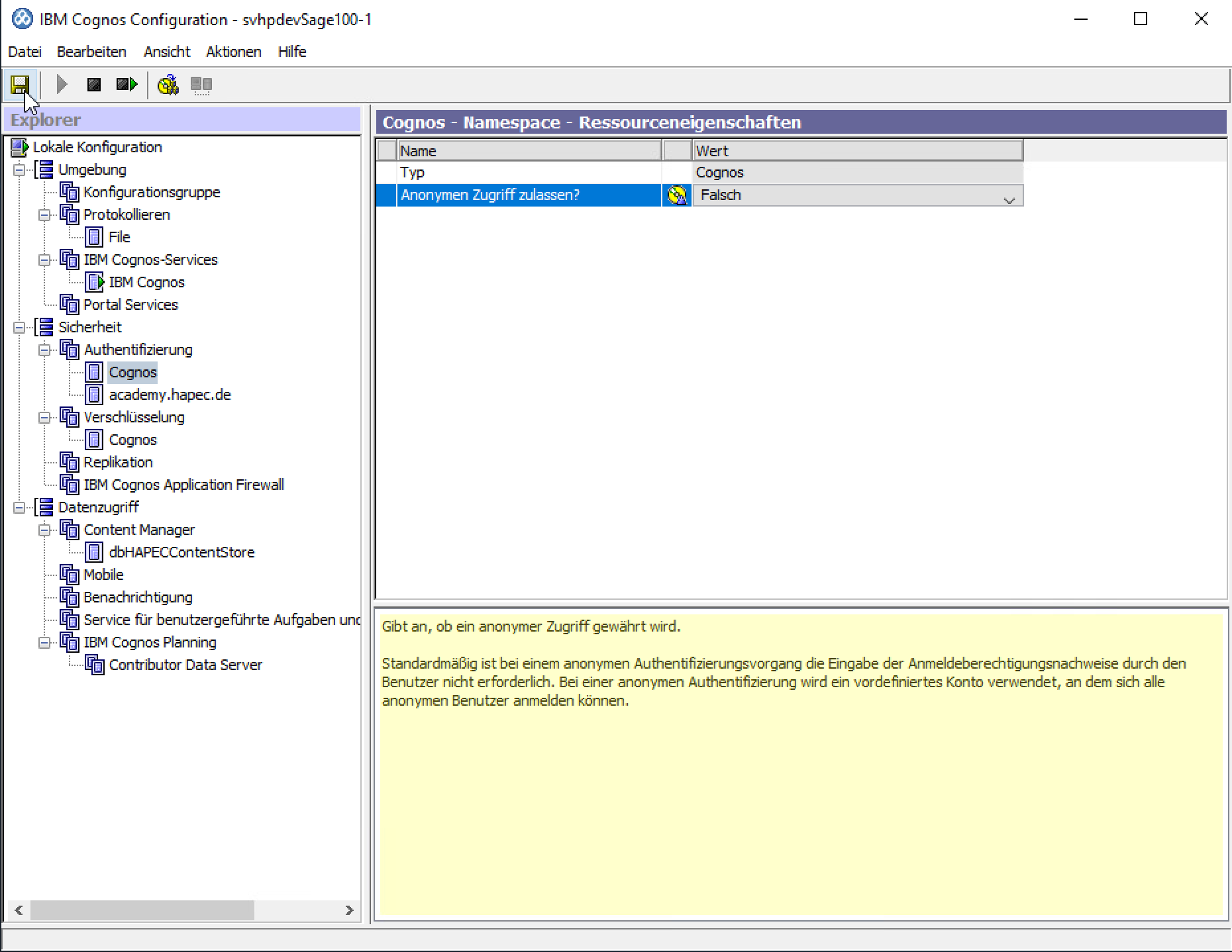Collapse the Authentifizierung branch
The image size is (1232, 952).
coord(44,350)
